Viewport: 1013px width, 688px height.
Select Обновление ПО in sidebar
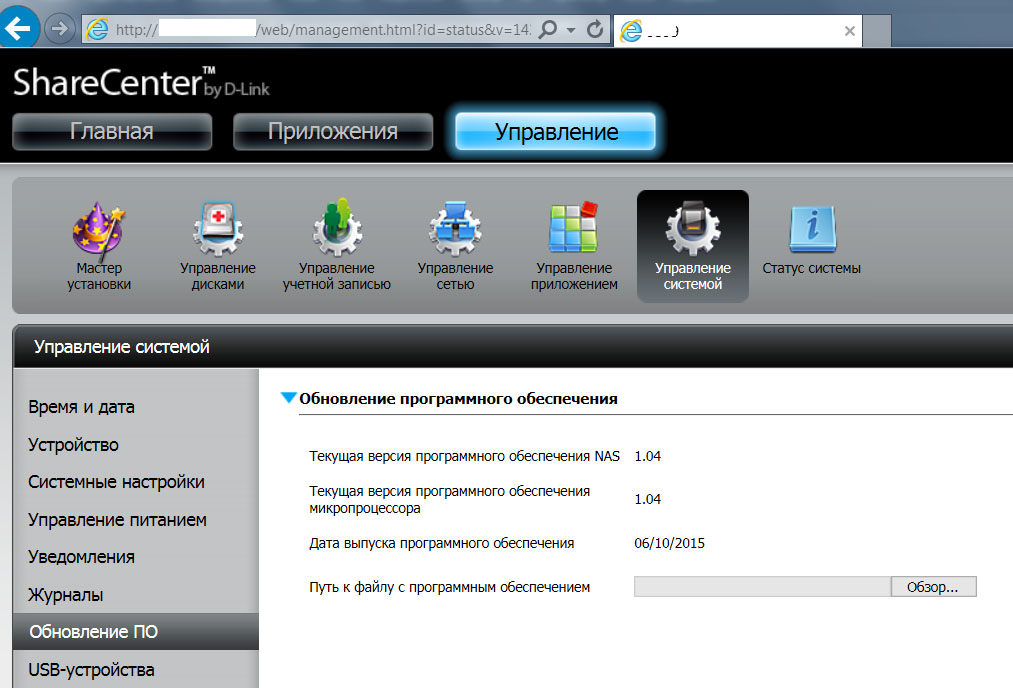[136, 632]
